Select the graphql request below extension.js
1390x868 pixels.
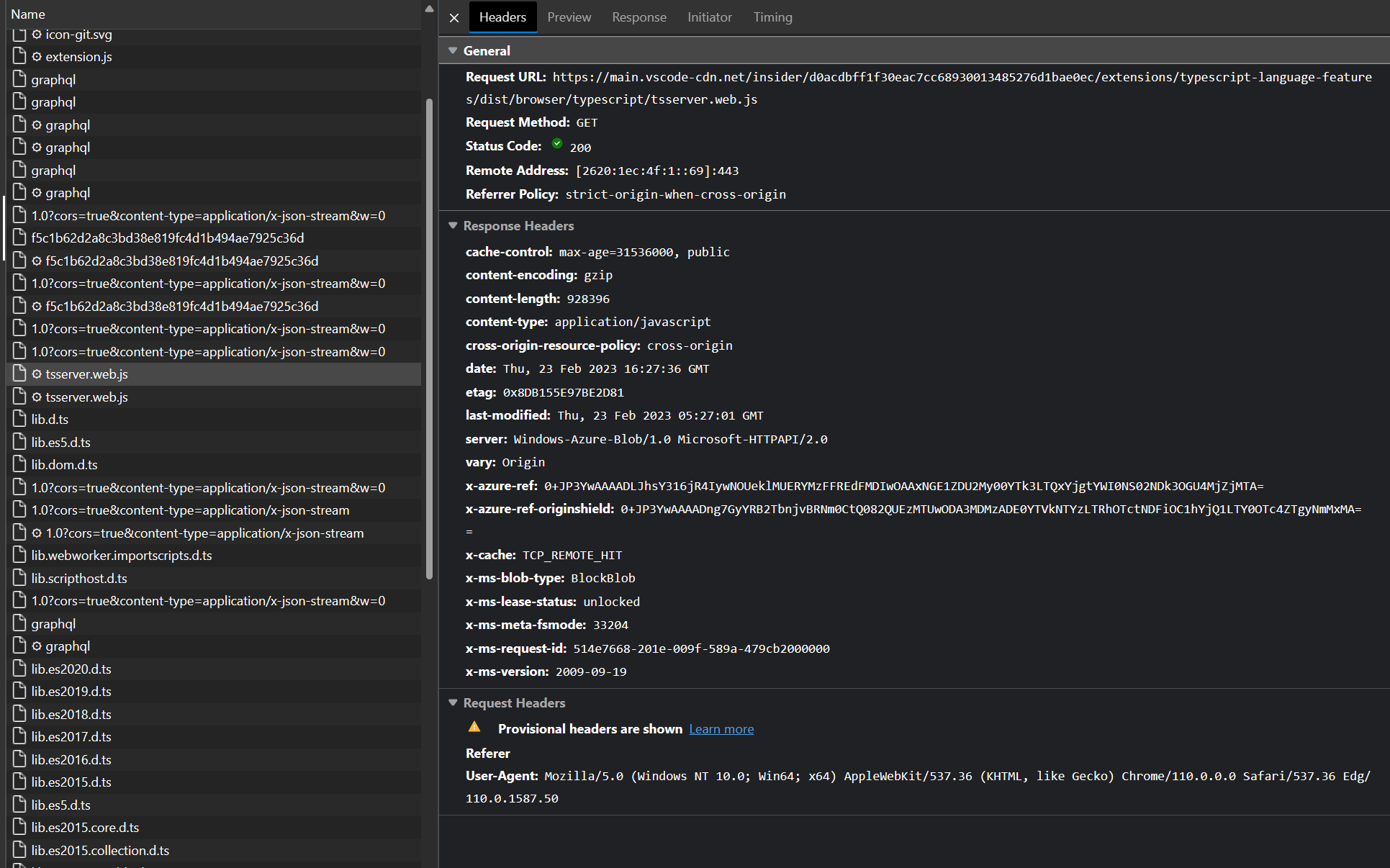53,79
